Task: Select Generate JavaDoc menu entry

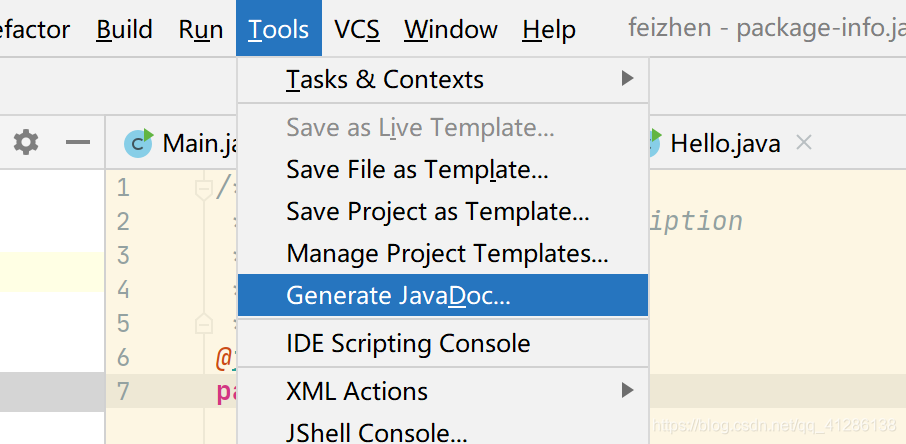Action: click(x=398, y=295)
